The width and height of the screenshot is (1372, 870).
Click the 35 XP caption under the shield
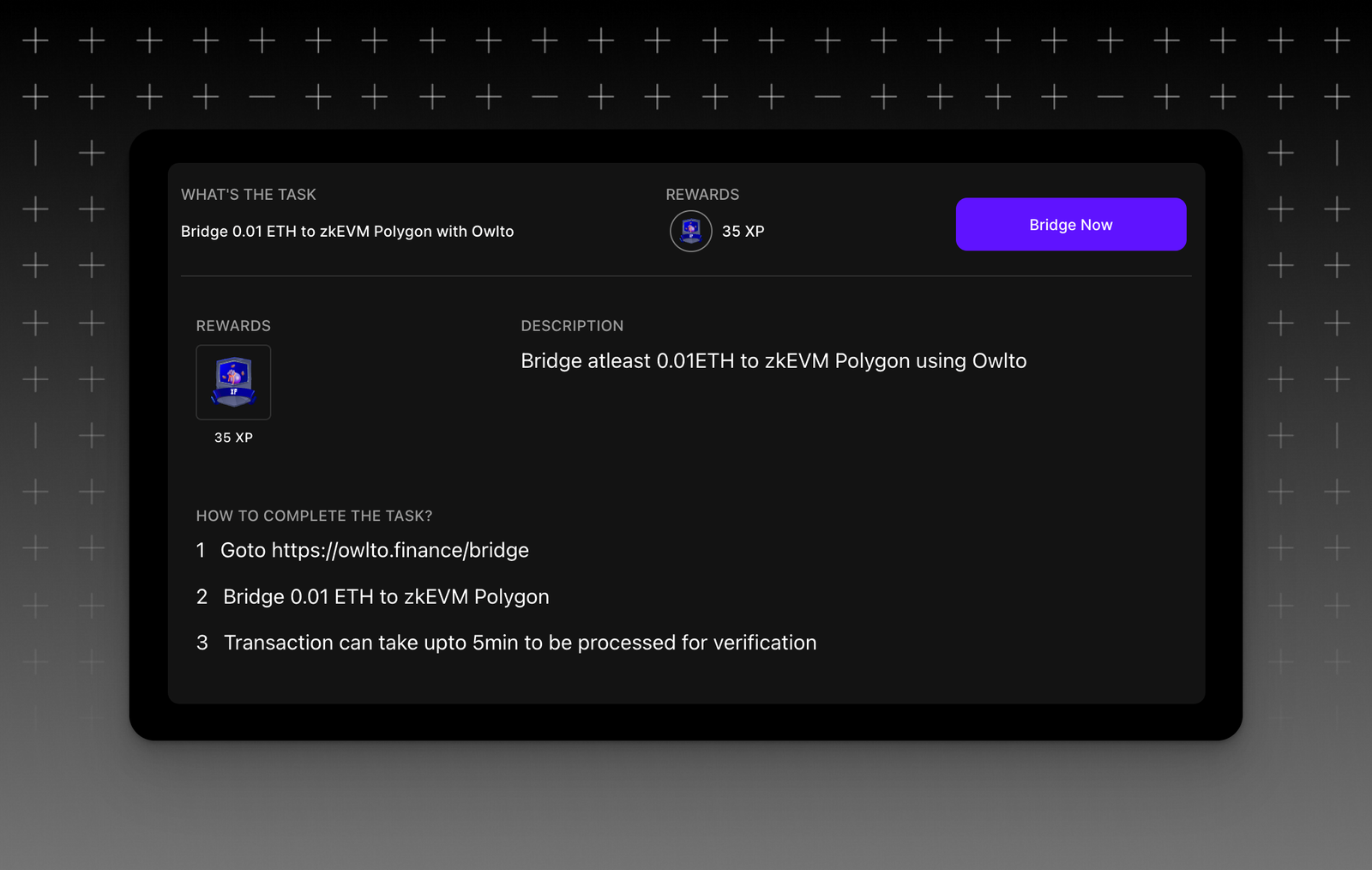[x=233, y=438]
